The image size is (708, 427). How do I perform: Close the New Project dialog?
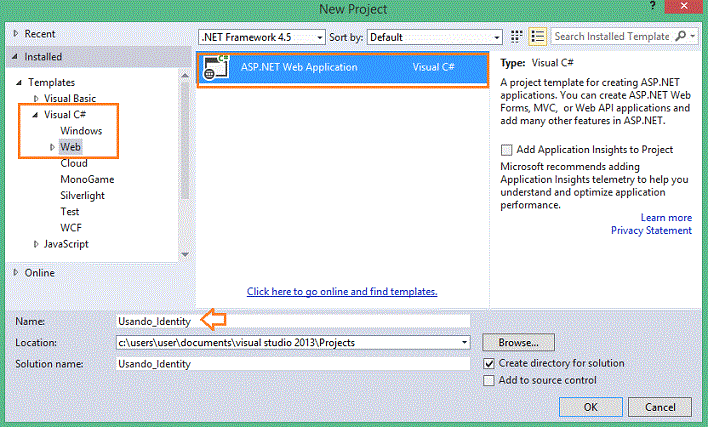tap(684, 6)
